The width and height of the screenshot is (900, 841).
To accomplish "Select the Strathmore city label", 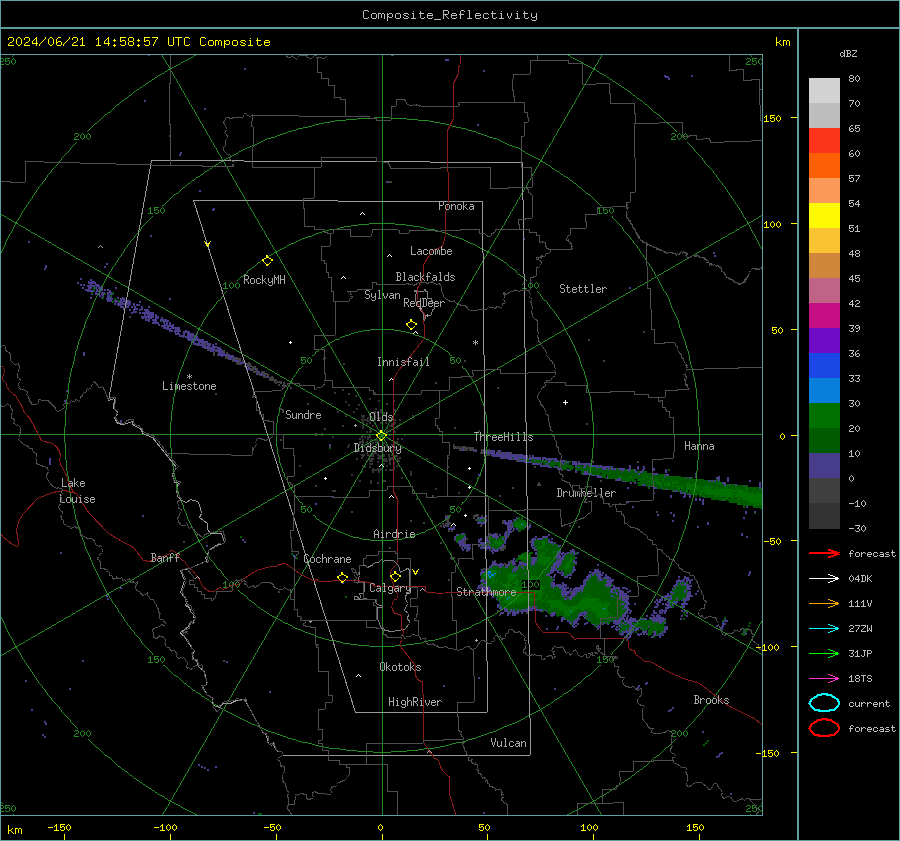I will click(x=486, y=592).
